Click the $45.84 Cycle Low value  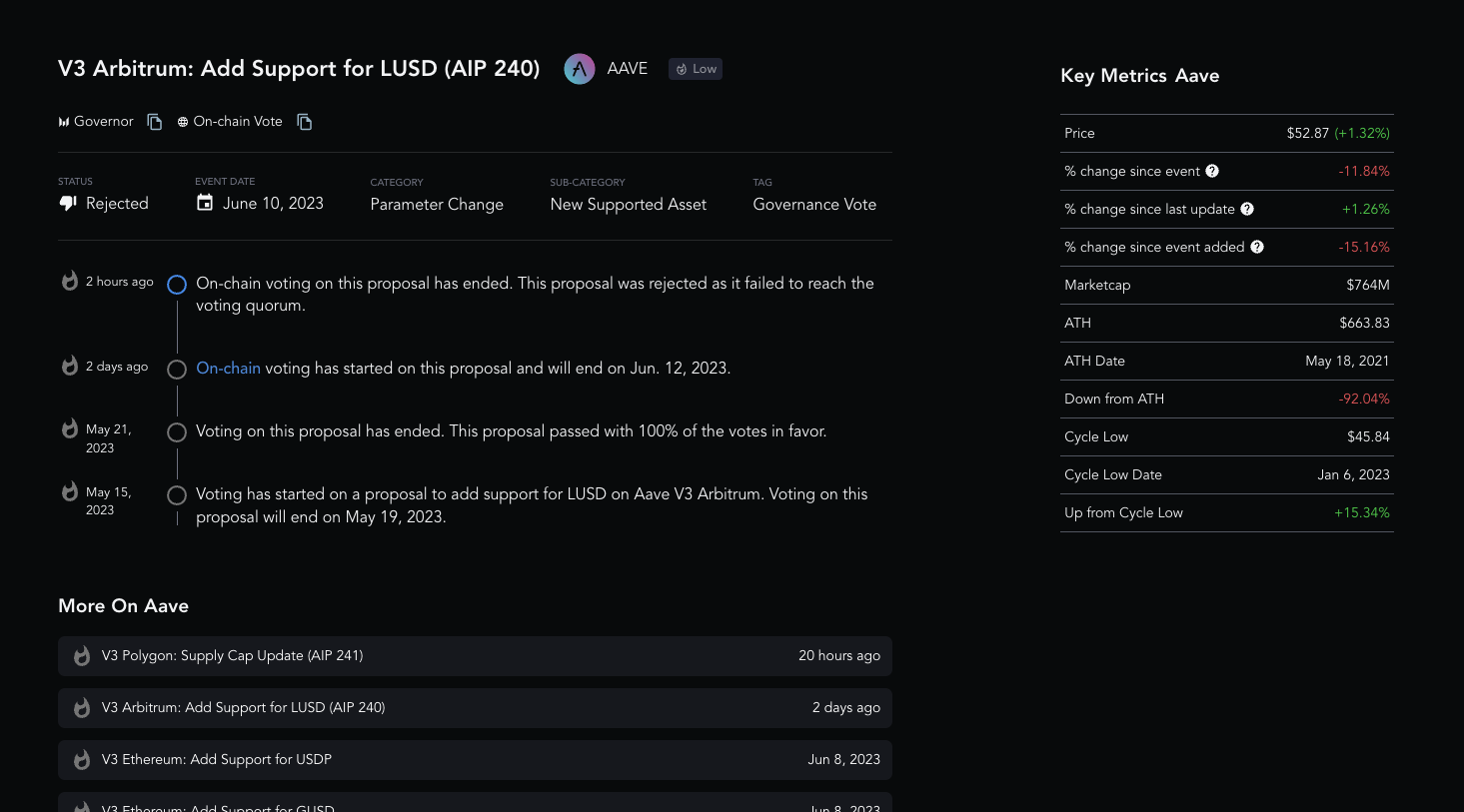tap(1368, 436)
